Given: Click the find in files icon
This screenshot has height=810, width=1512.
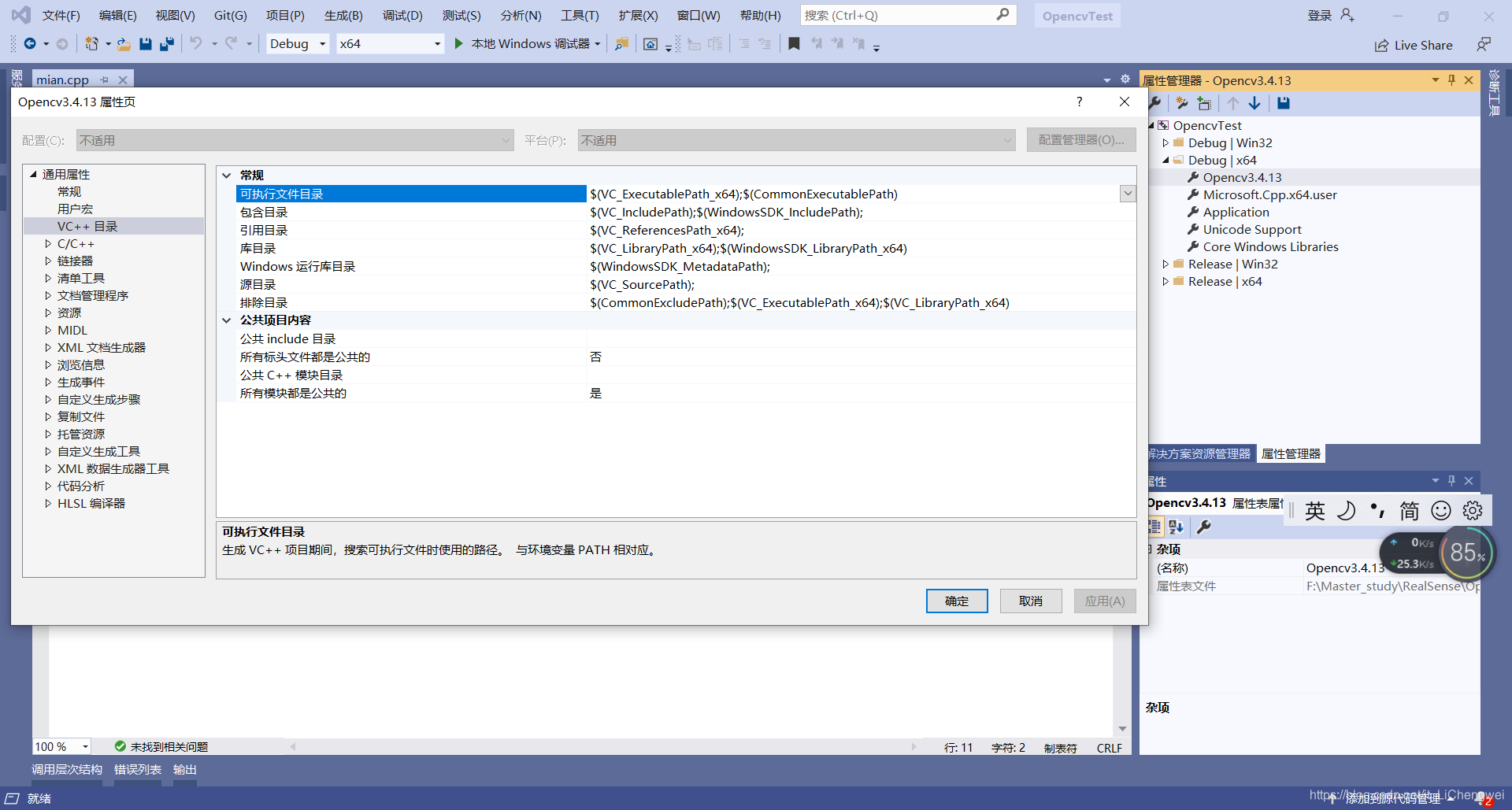Looking at the screenshot, I should [621, 44].
